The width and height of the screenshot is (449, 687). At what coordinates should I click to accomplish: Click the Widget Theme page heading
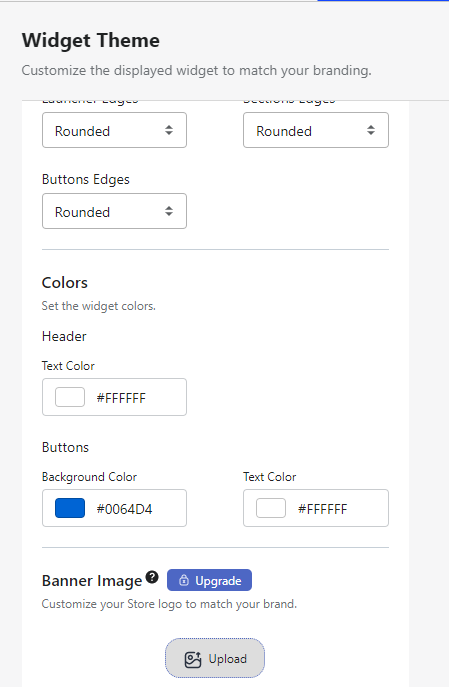91,40
